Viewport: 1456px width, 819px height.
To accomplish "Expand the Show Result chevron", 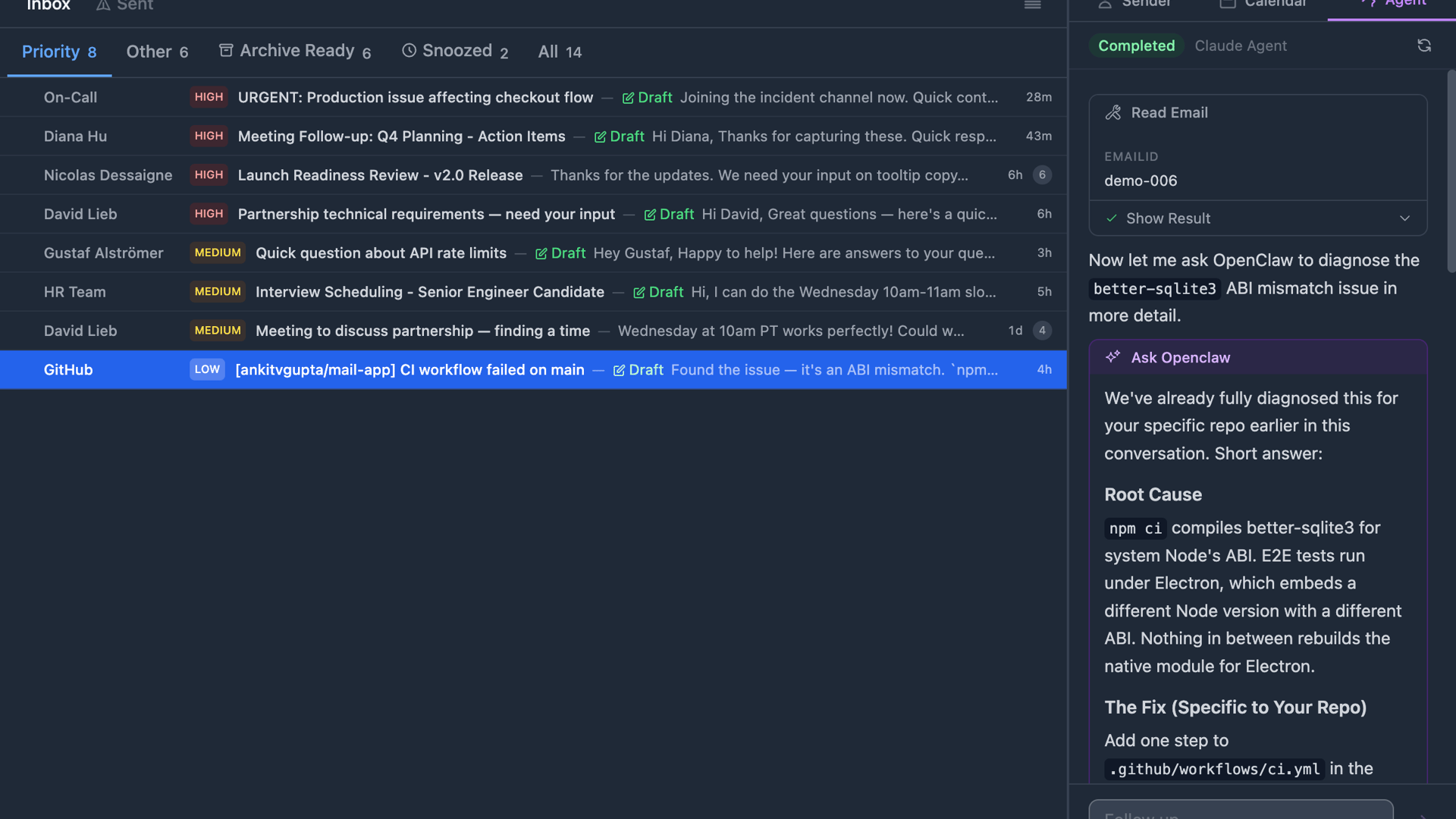I will tap(1404, 218).
